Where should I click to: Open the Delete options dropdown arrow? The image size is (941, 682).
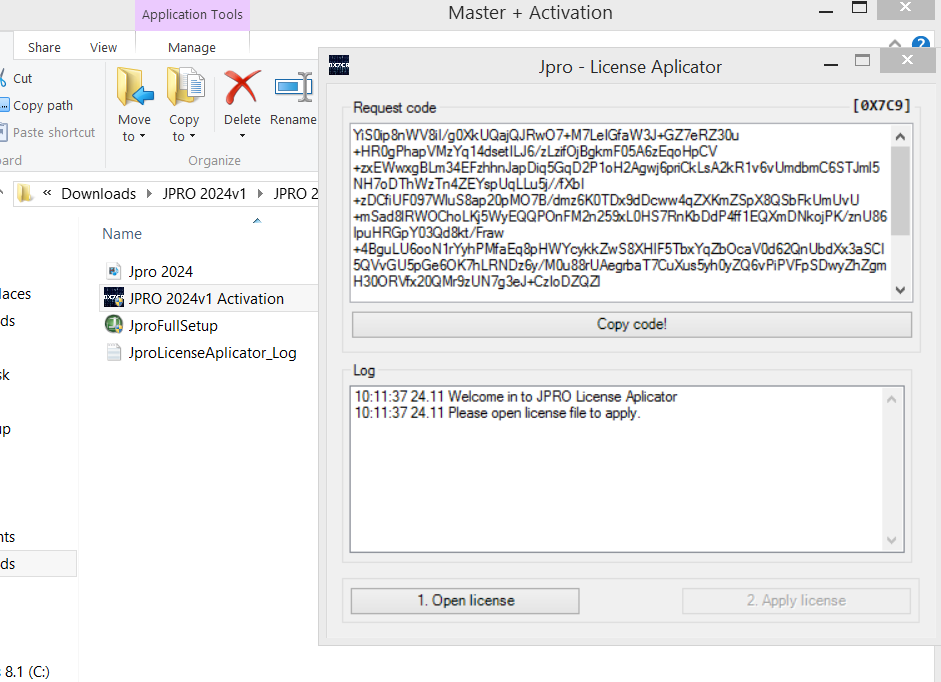coord(242,136)
